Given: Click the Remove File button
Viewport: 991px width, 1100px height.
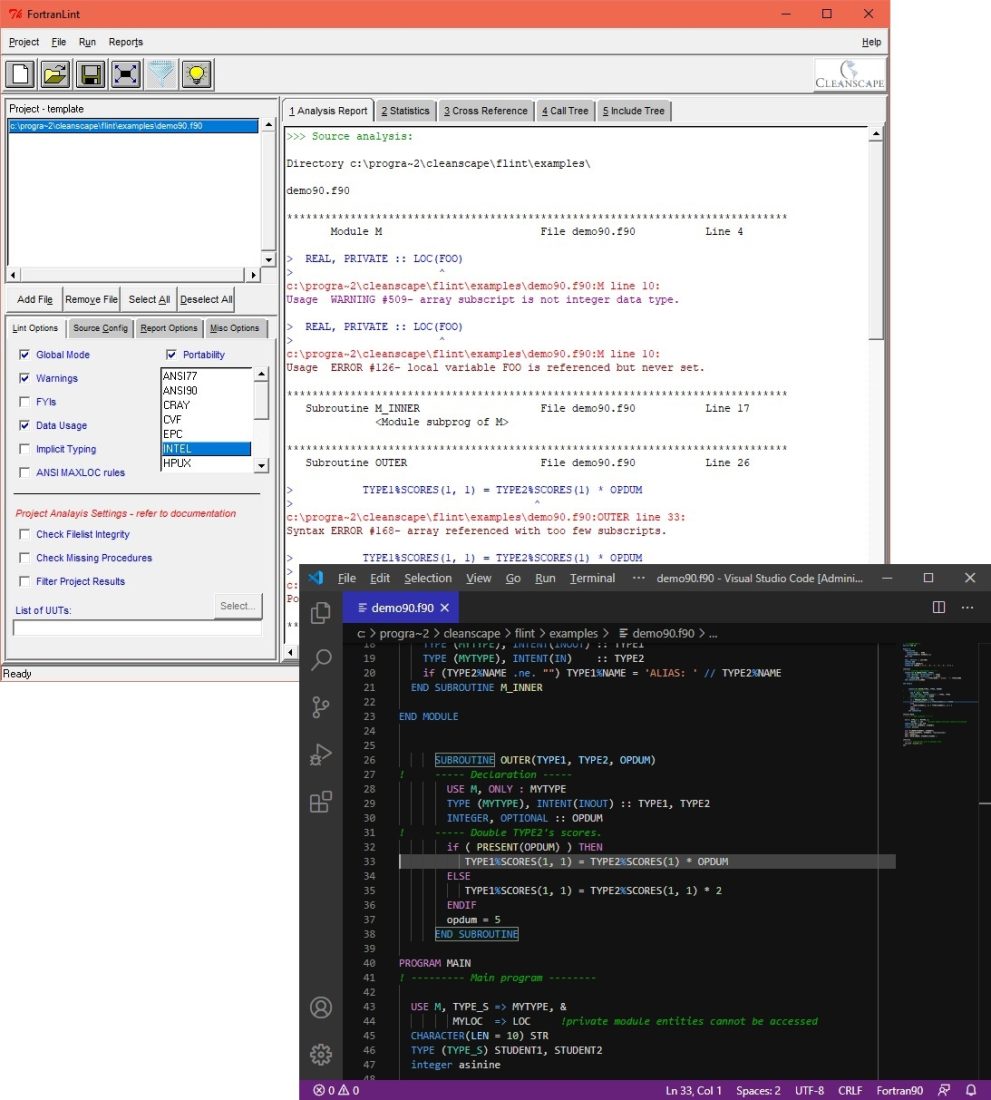Looking at the screenshot, I should point(91,300).
